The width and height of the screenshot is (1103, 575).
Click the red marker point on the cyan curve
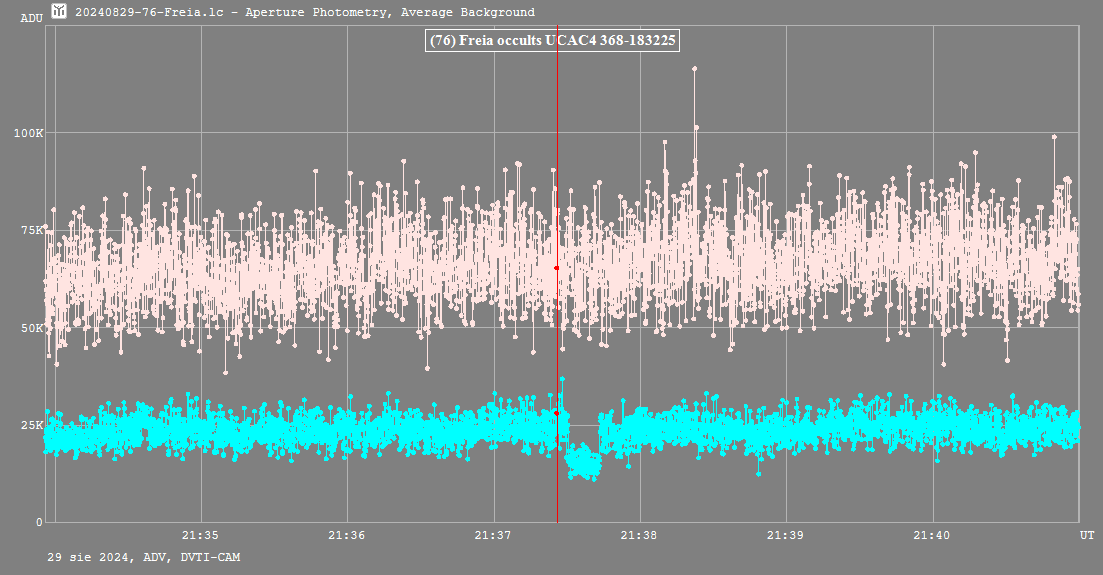(x=556, y=413)
